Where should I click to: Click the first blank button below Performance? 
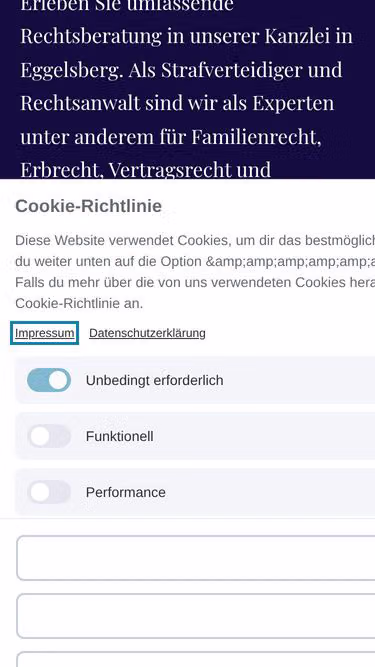tap(196, 558)
